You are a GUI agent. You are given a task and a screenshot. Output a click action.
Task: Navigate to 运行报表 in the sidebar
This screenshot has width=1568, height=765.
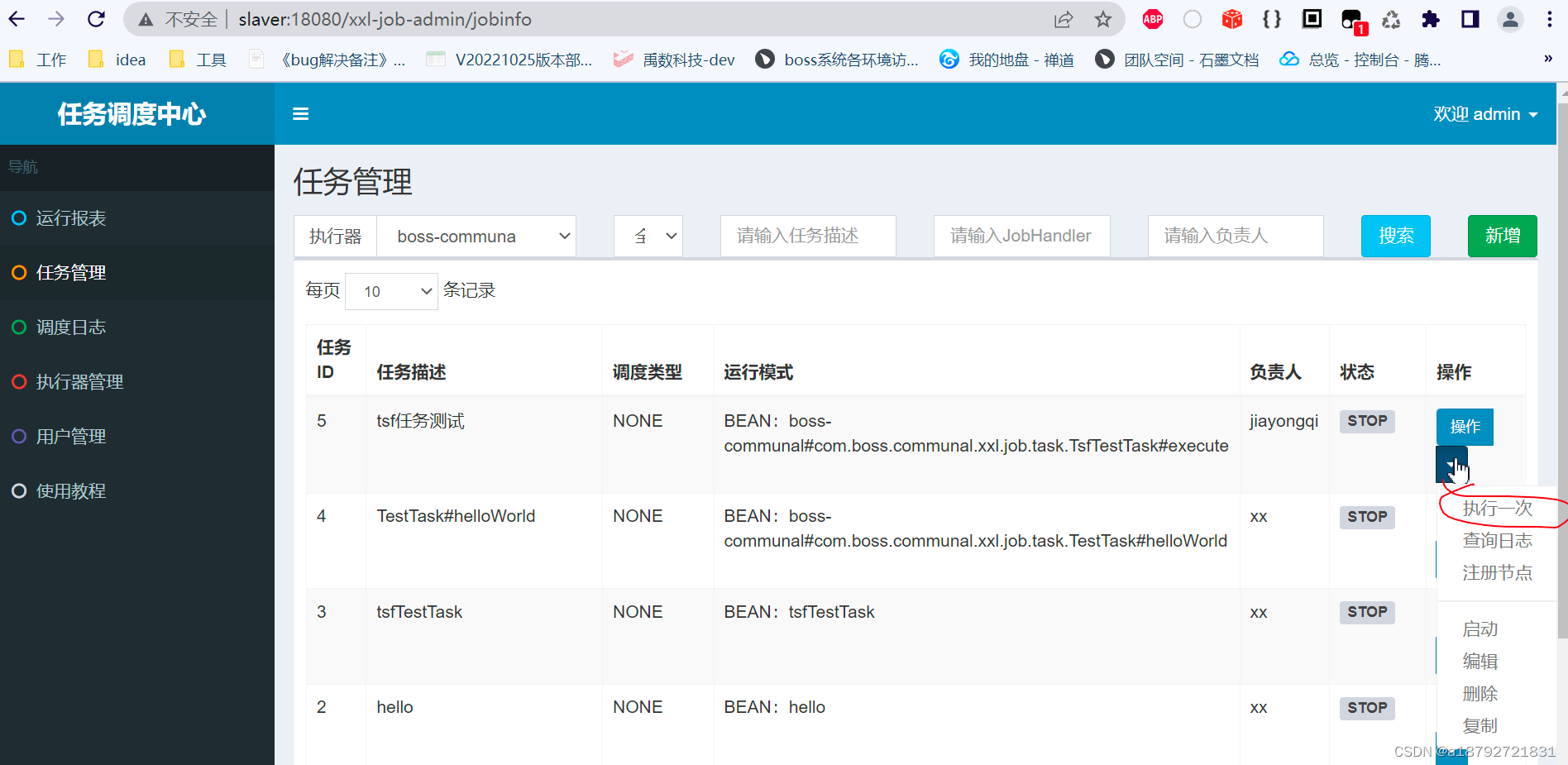[137, 218]
